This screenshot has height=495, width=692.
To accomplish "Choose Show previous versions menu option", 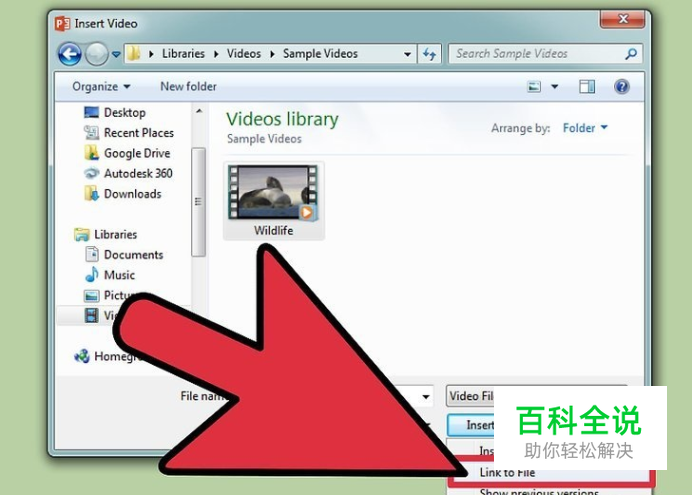I will [539, 491].
